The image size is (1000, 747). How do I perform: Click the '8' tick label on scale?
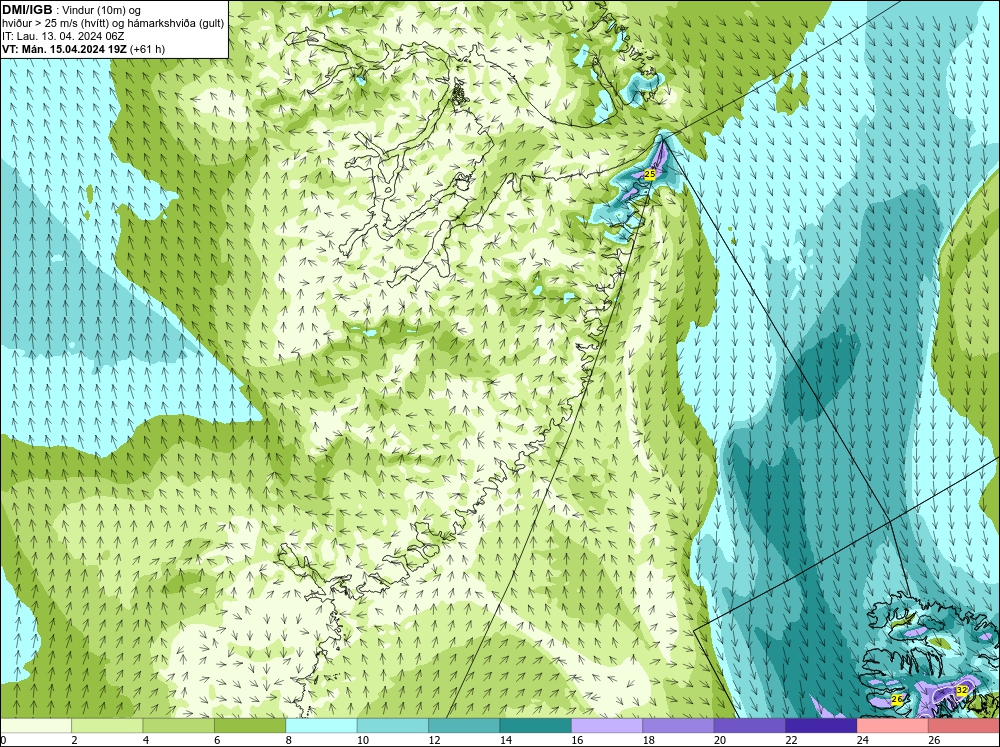pos(289,740)
